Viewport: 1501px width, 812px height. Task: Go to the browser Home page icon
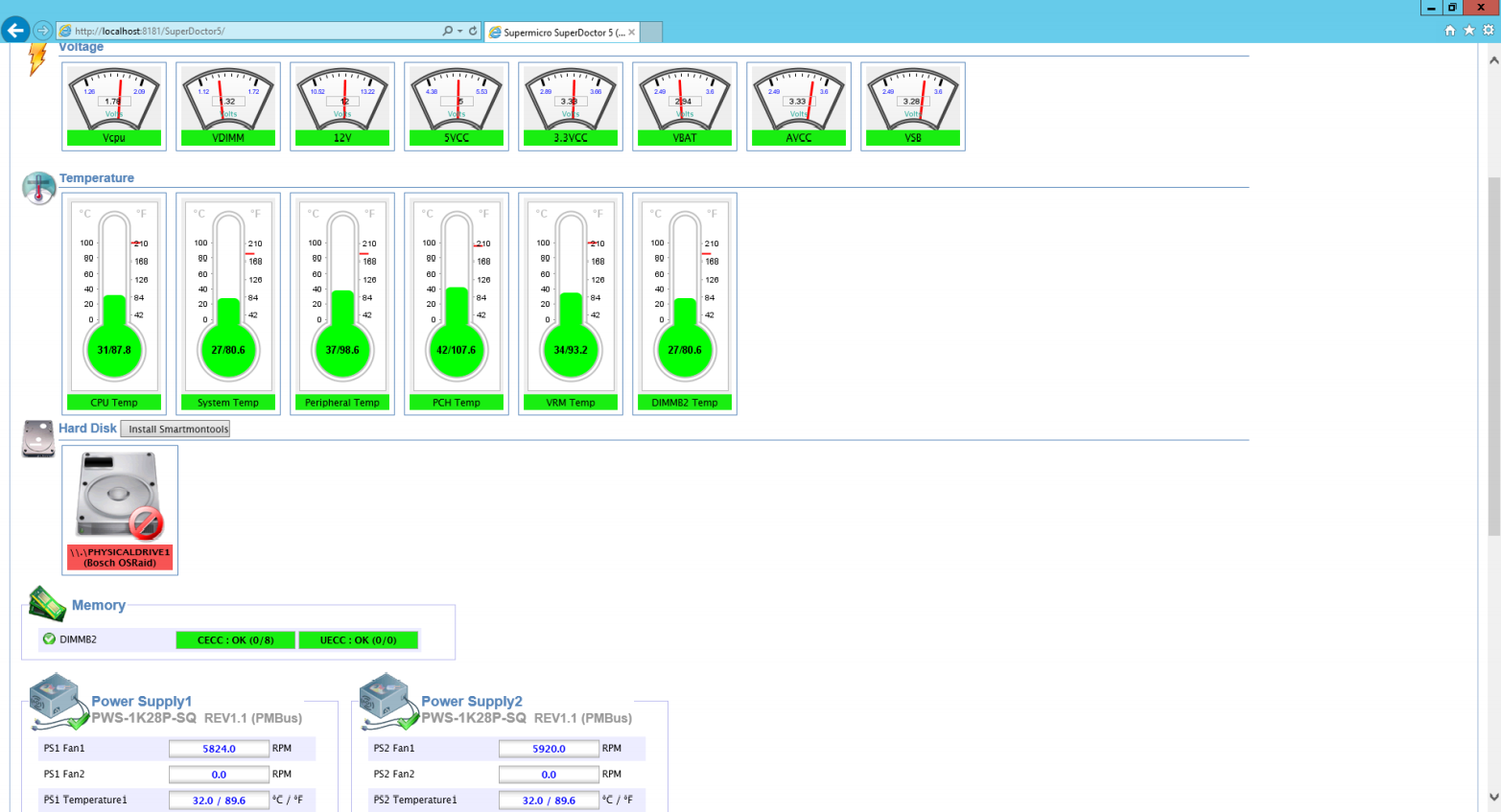[1450, 31]
